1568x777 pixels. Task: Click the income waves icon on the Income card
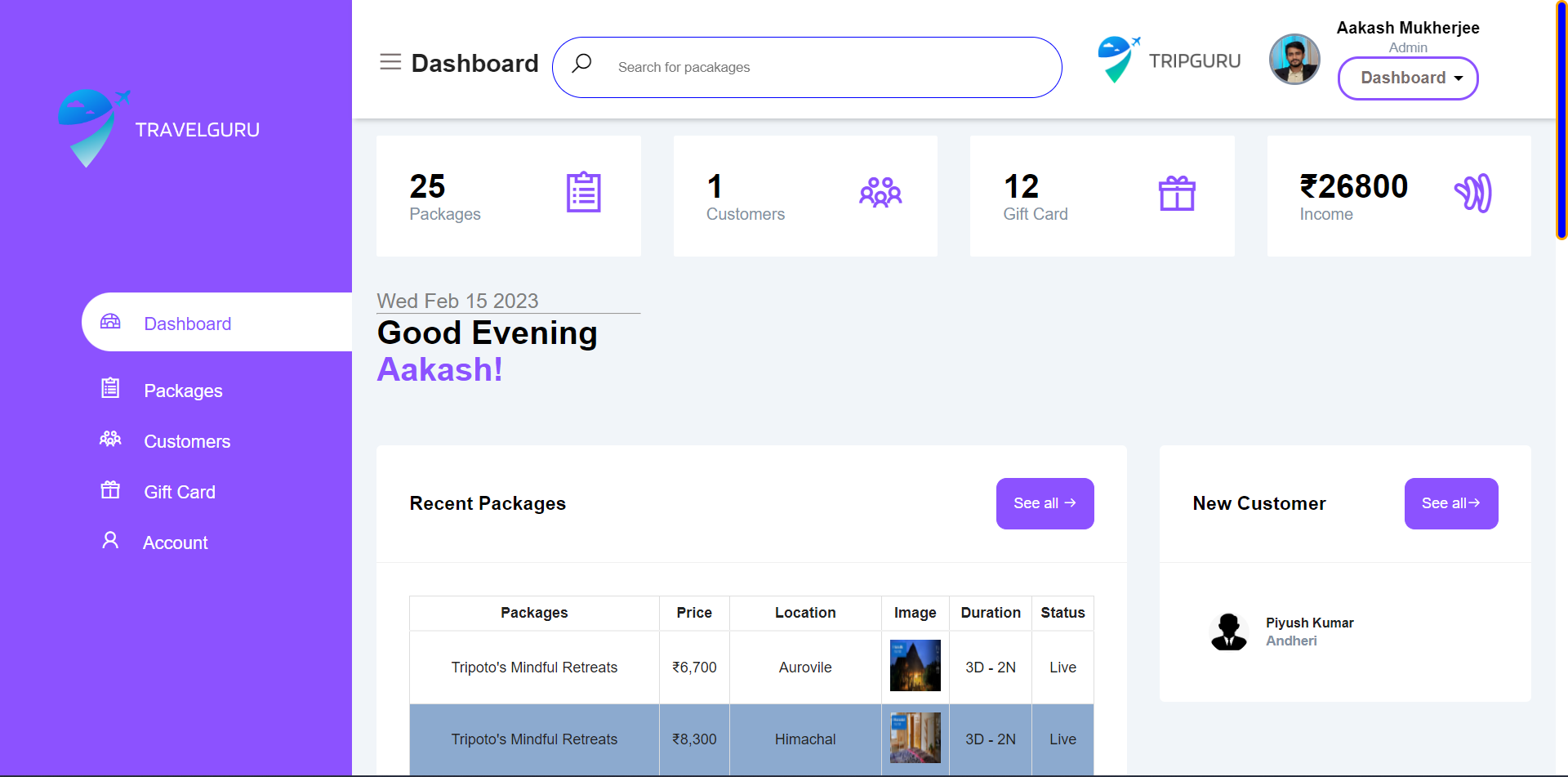[x=1474, y=194]
